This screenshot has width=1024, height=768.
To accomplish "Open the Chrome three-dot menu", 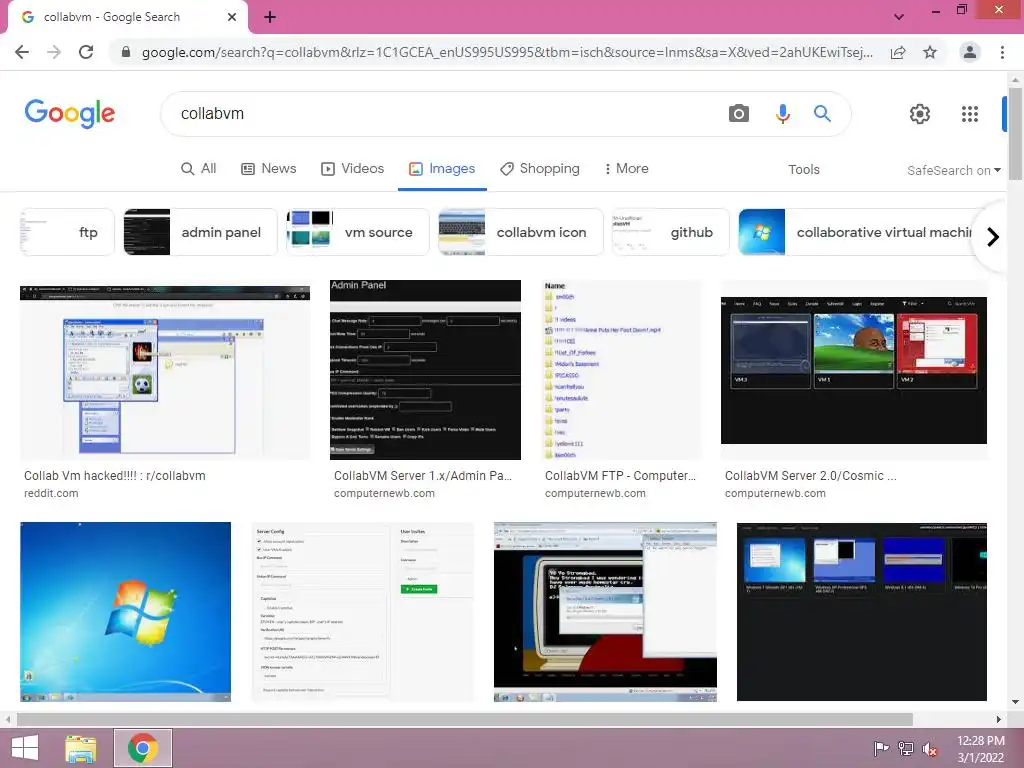I will click(x=1002, y=52).
